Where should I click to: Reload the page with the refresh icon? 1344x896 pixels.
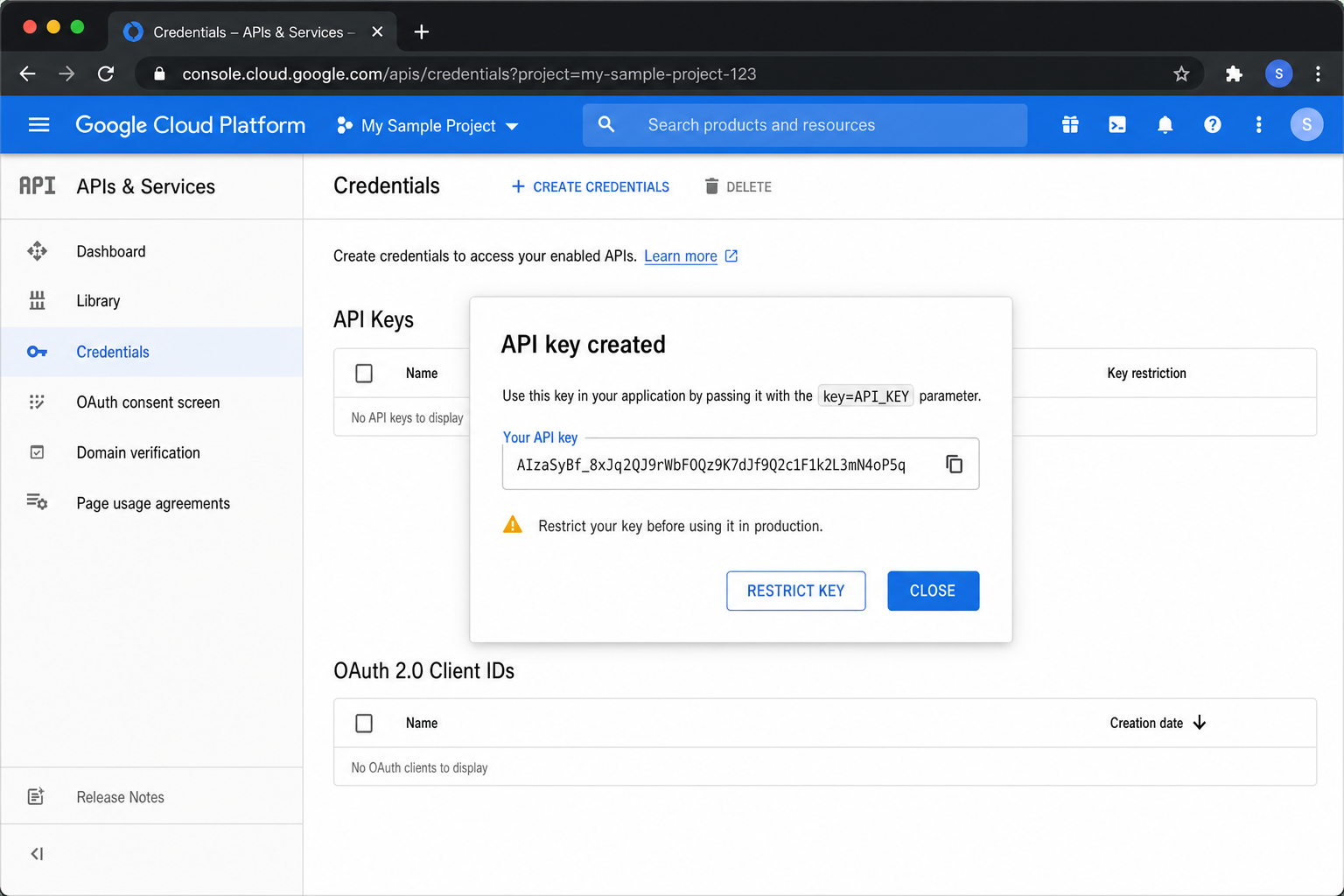[x=106, y=73]
